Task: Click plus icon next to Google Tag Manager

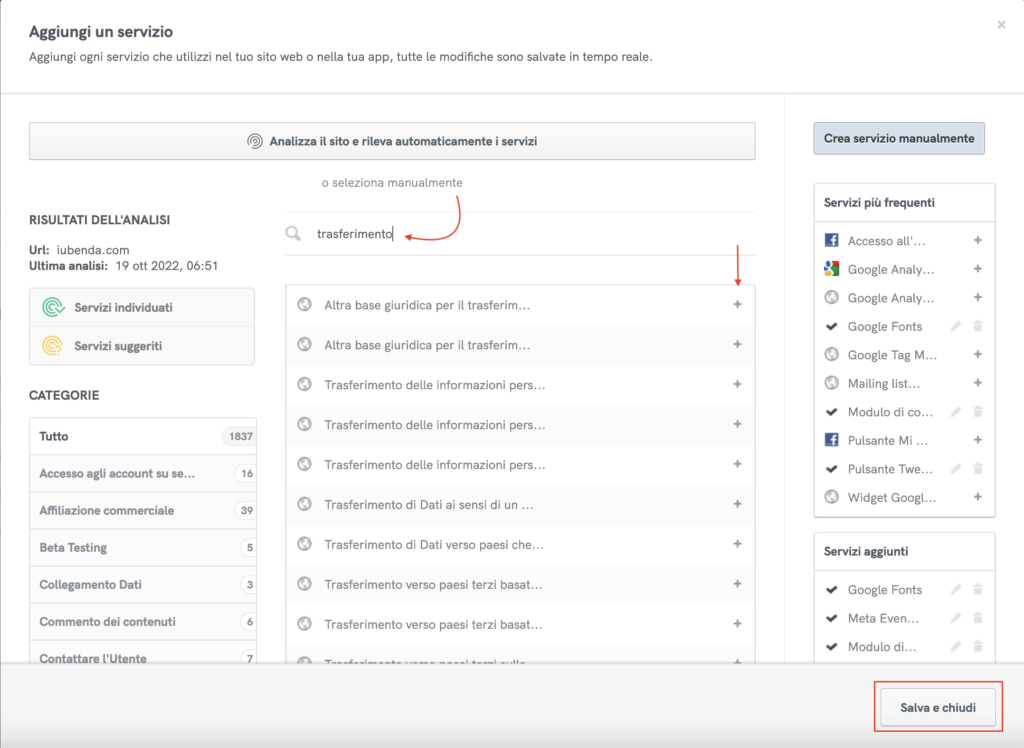Action: [977, 355]
